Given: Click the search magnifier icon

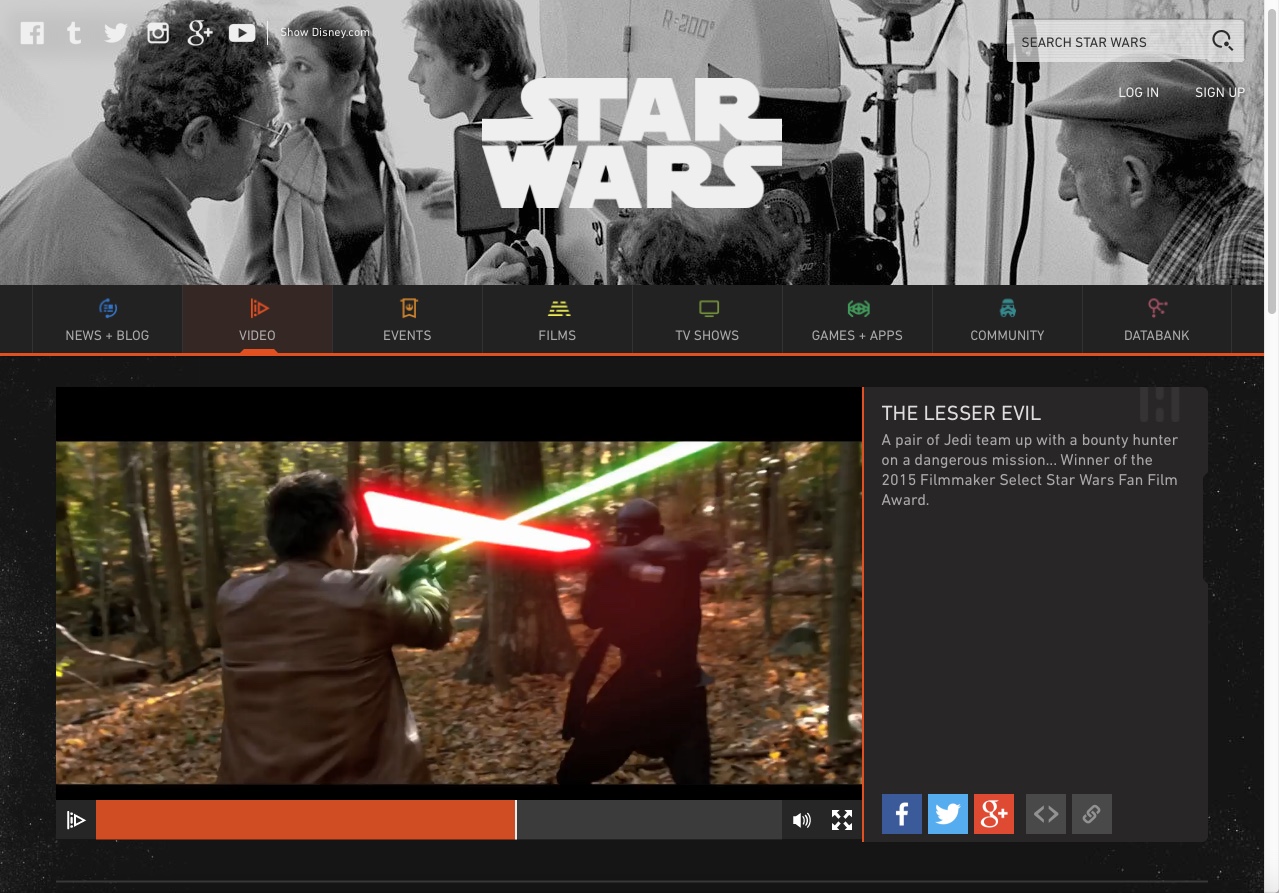Looking at the screenshot, I should click(1223, 41).
